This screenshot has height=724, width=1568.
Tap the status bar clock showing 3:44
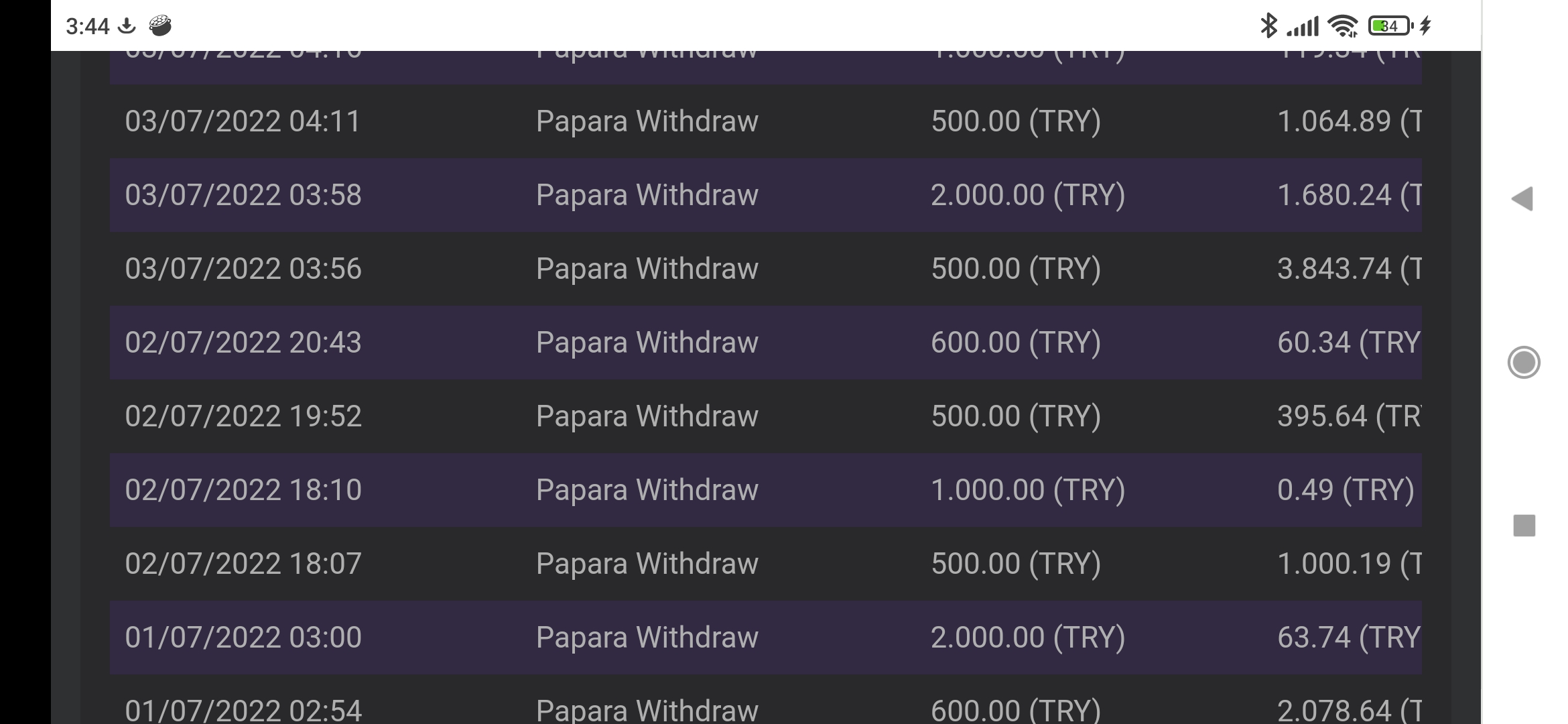pyautogui.click(x=87, y=26)
